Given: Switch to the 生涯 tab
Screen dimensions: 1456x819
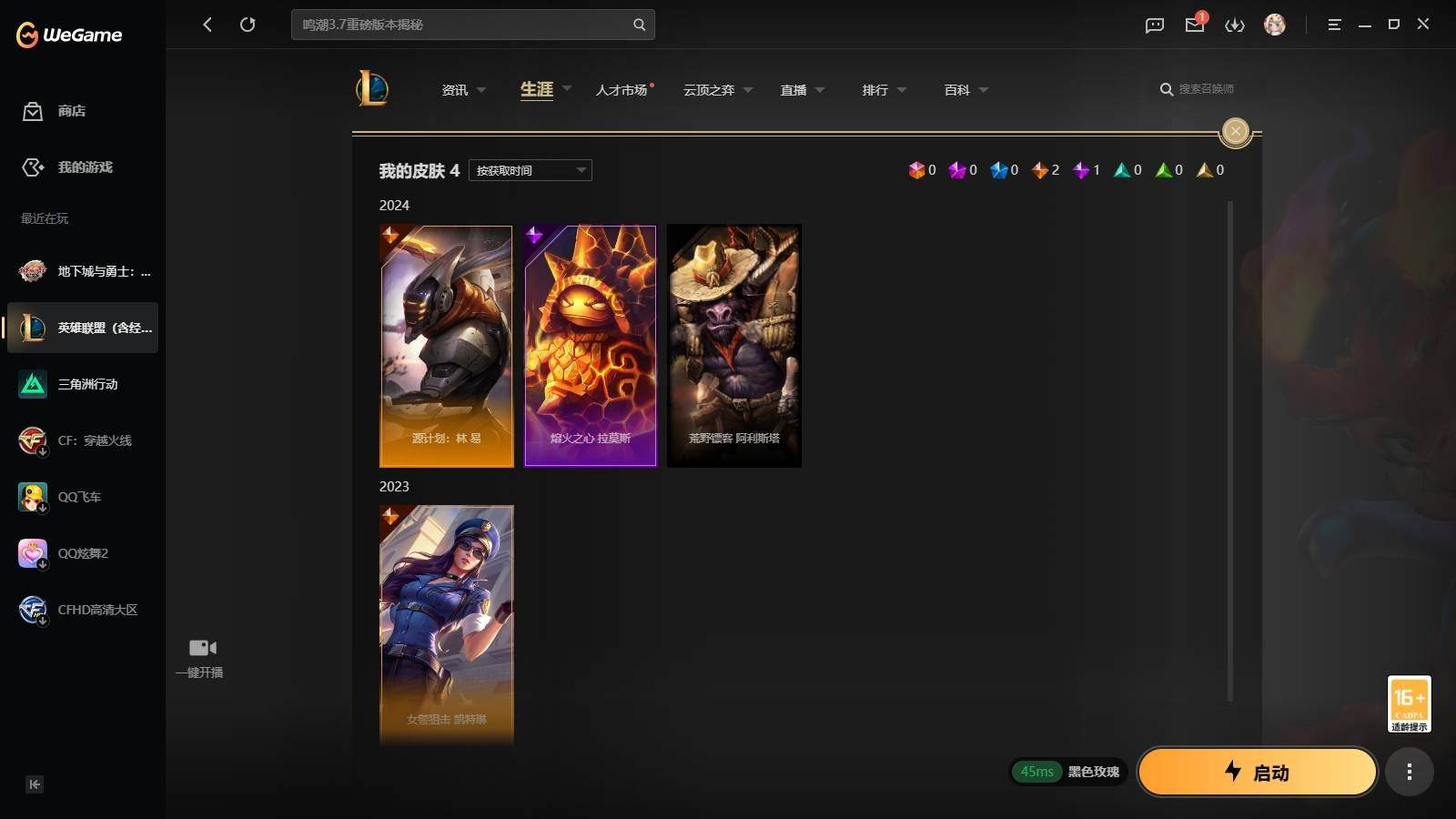Looking at the screenshot, I should [537, 89].
